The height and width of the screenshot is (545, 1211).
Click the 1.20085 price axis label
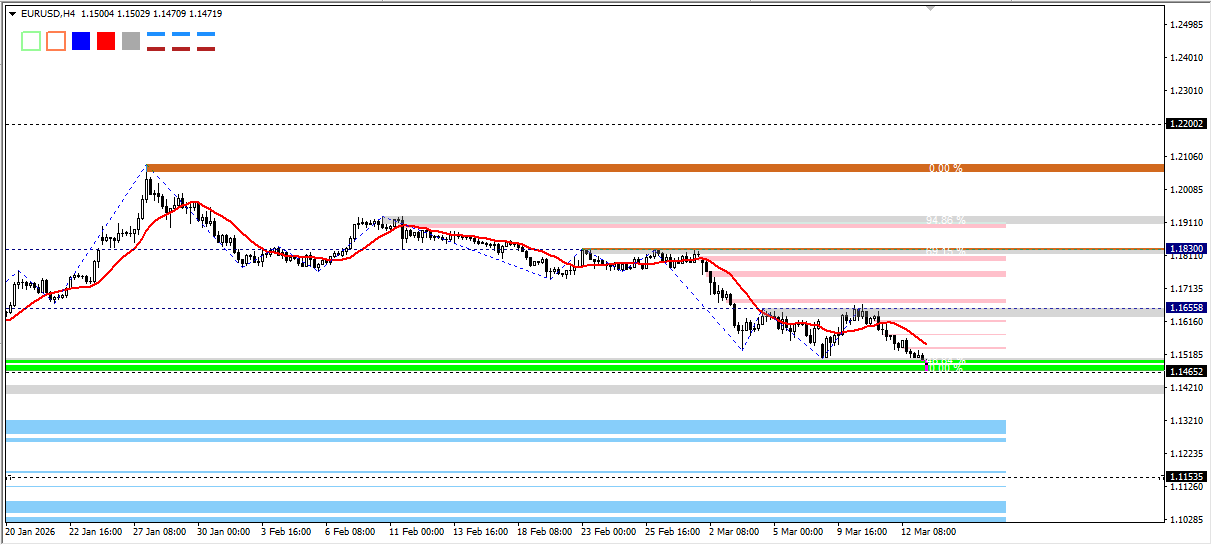tap(1186, 190)
